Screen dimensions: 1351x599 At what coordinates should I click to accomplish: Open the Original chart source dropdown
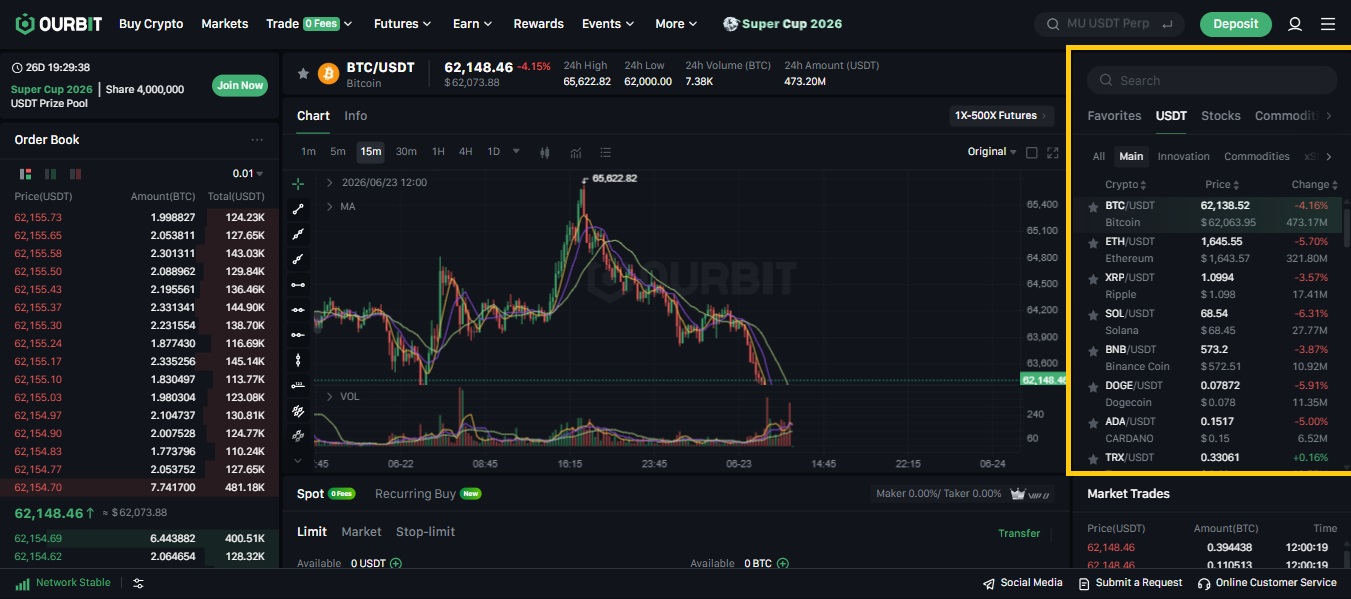[992, 152]
